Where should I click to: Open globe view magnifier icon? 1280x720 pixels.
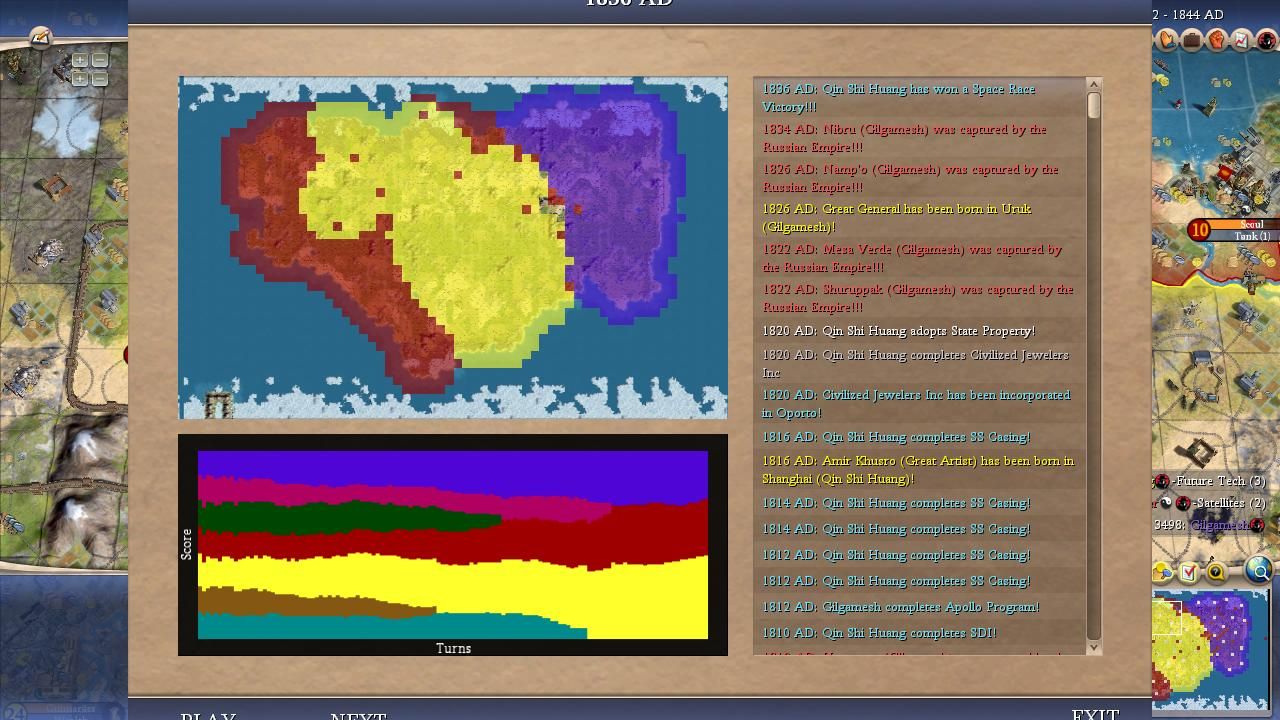[x=1258, y=571]
